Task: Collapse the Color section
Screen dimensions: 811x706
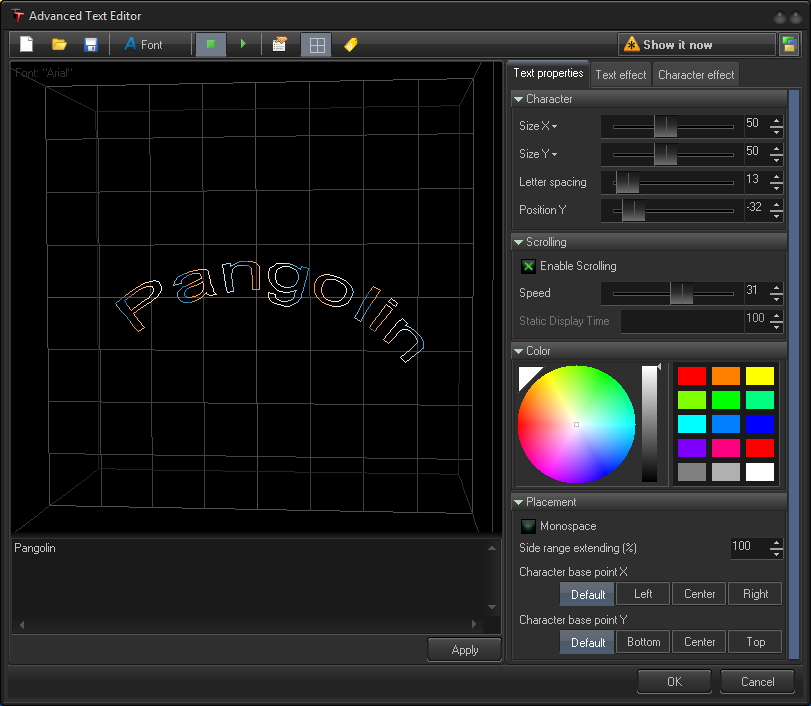Action: tap(518, 351)
